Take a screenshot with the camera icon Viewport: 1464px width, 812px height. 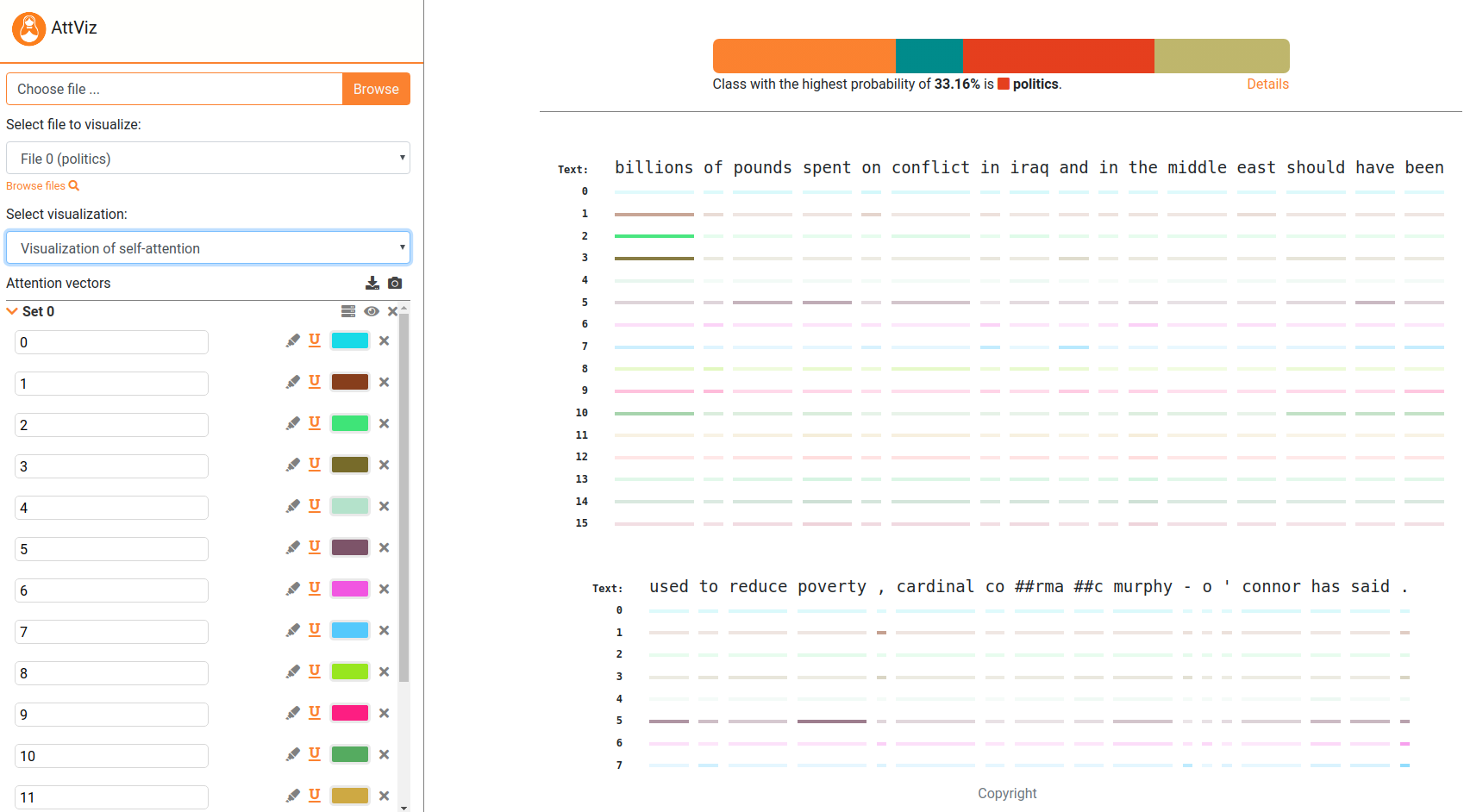[395, 283]
